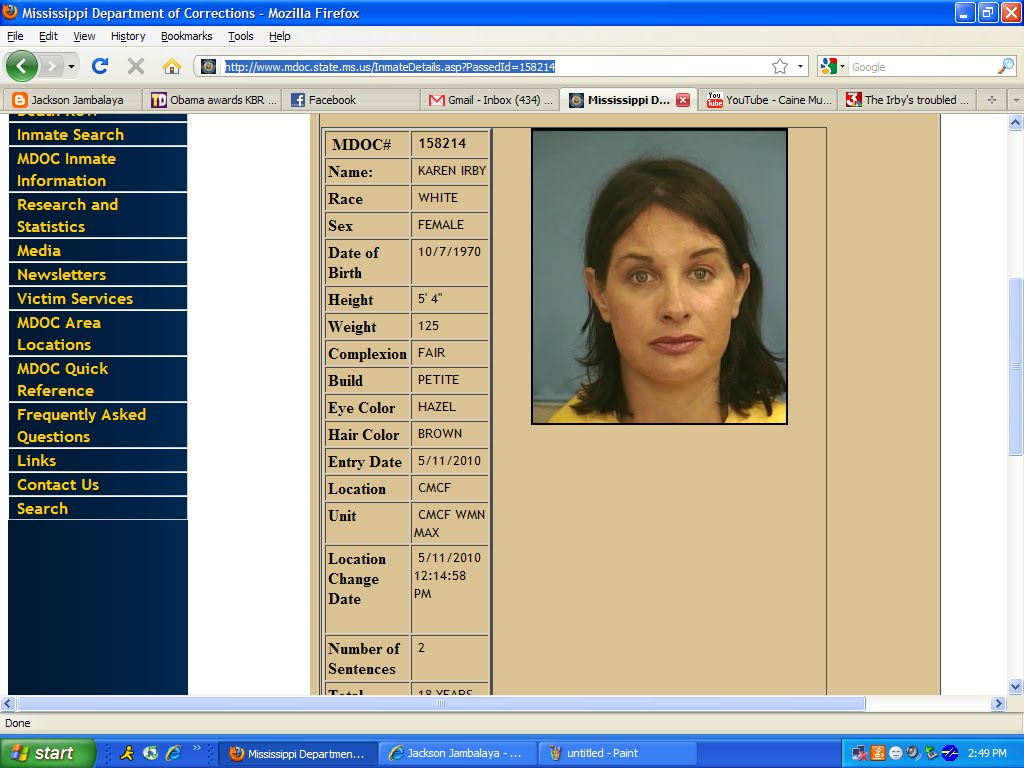Viewport: 1024px width, 768px height.
Task: Stop loading the page
Action: (x=133, y=66)
